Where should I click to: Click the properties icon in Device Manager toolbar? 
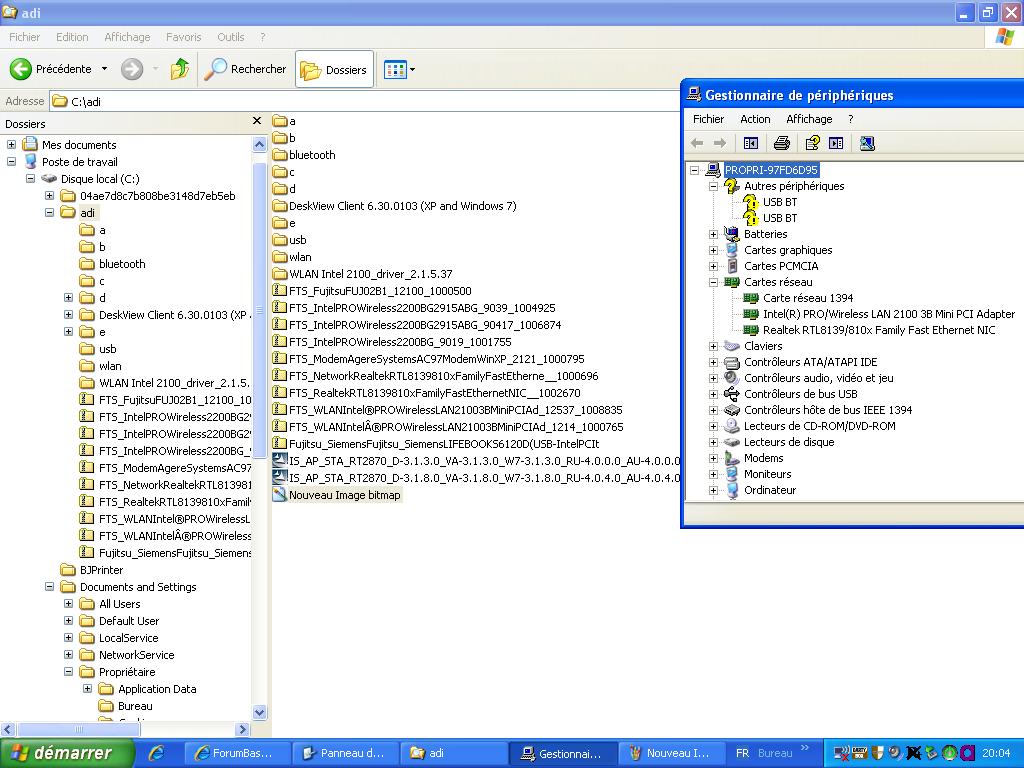[x=812, y=143]
